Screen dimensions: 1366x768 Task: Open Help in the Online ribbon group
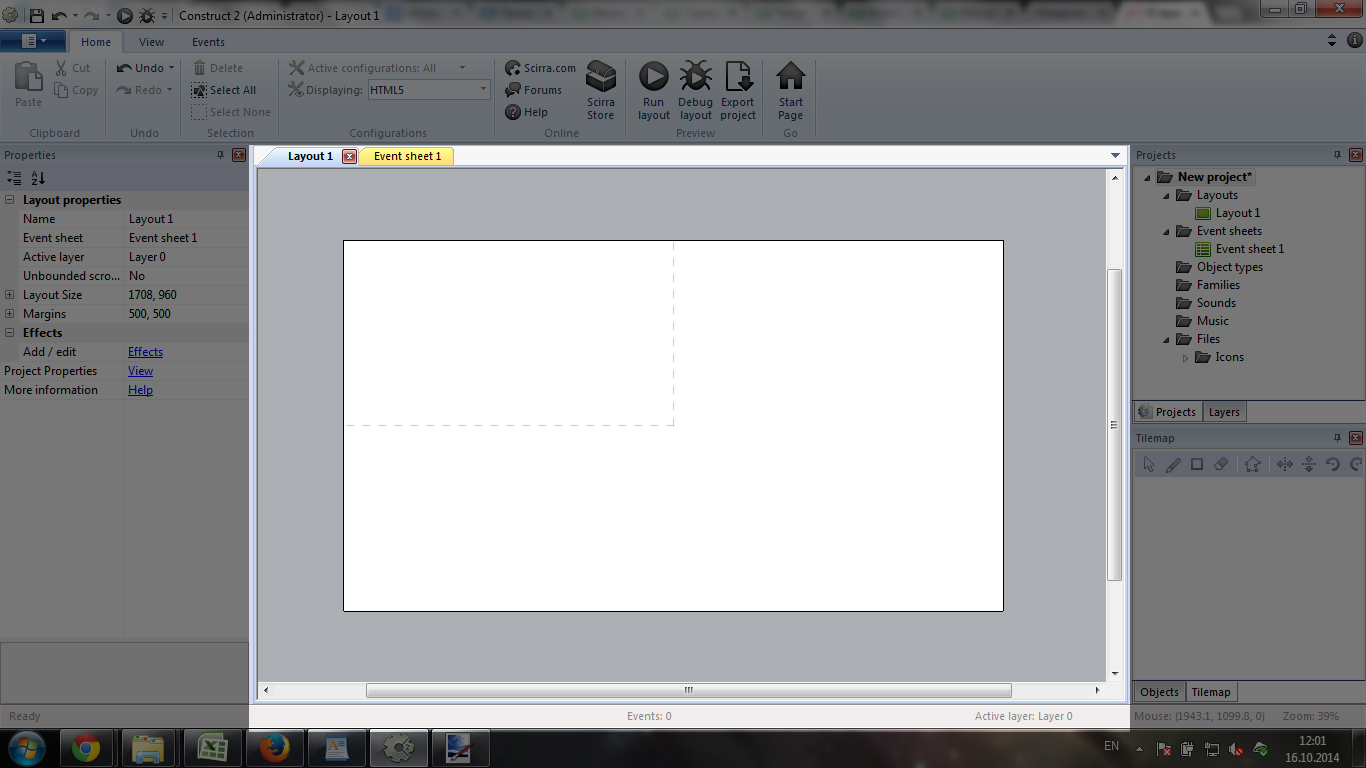pyautogui.click(x=527, y=112)
